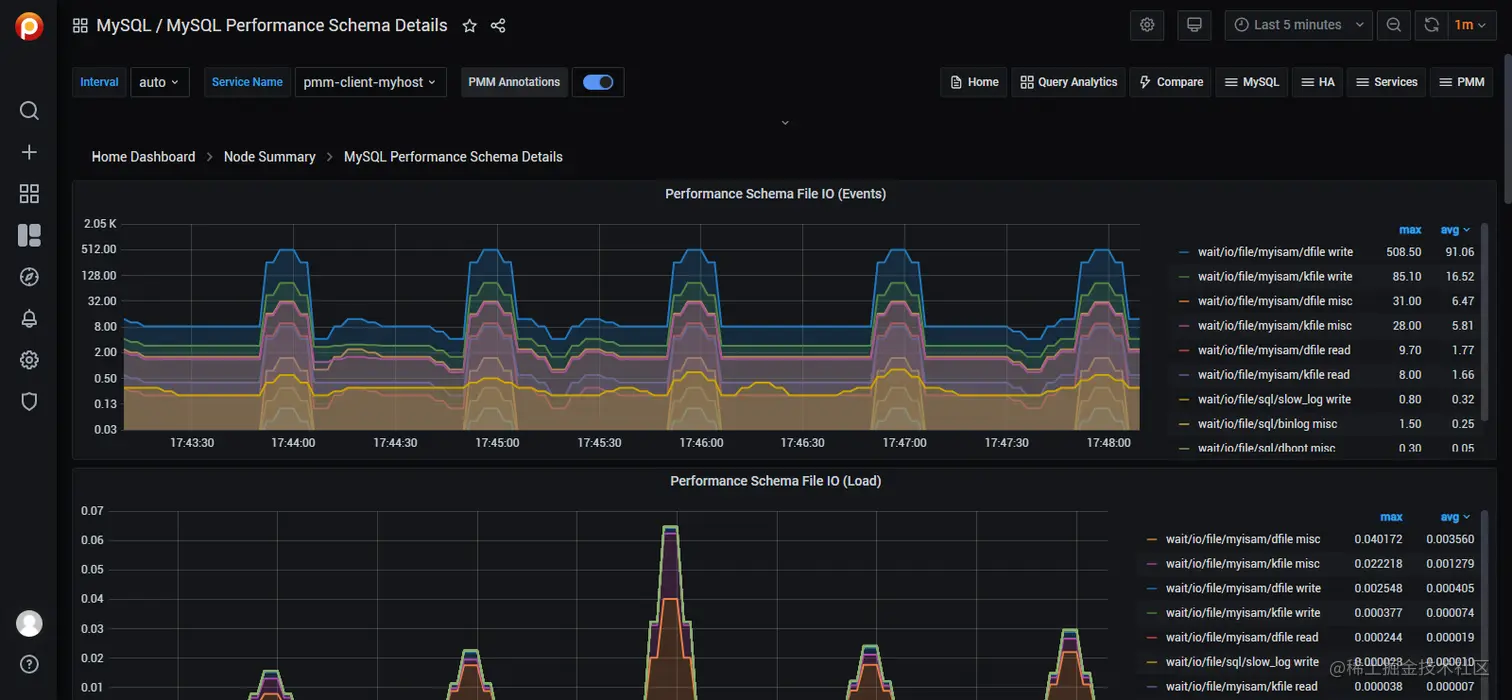
Task: Toggle myisam/dfile write series in Load legend
Action: (1243, 588)
